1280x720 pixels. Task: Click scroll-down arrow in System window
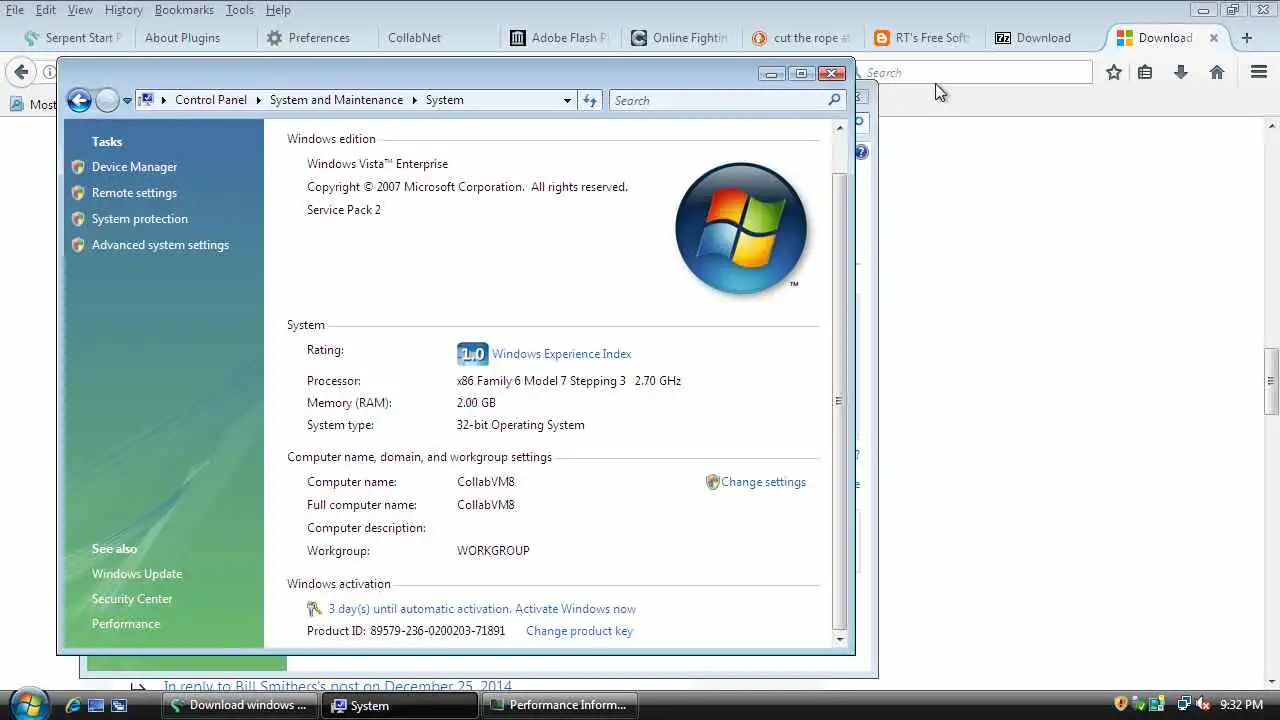coord(839,639)
